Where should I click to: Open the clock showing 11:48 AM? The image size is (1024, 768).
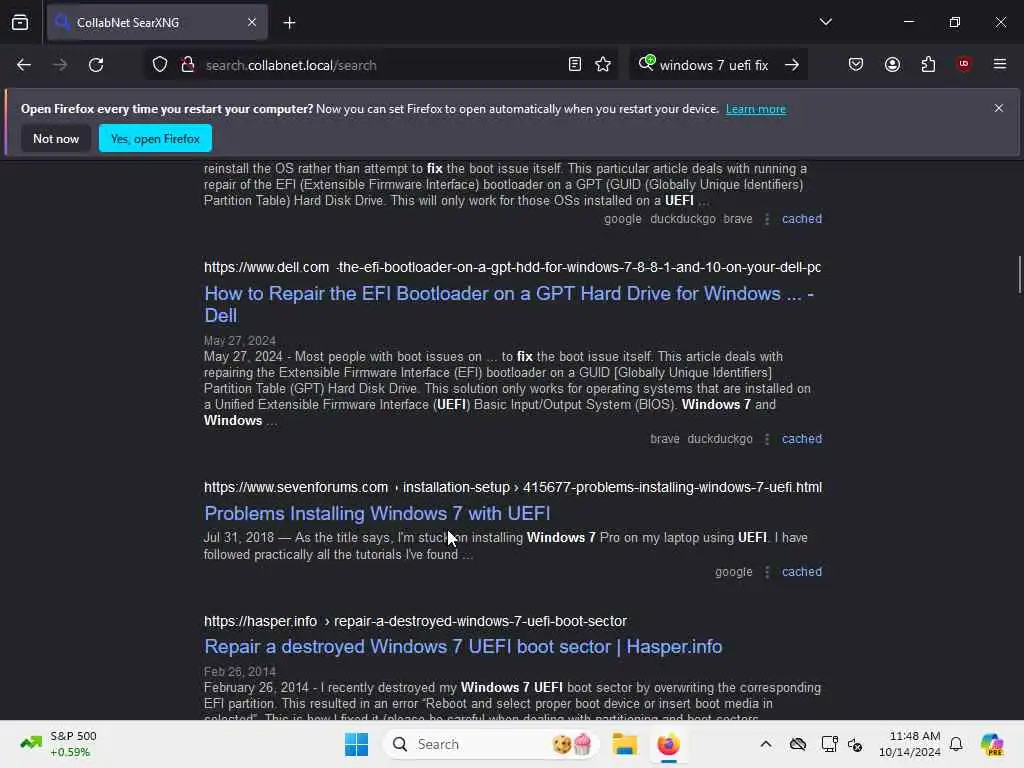910,744
